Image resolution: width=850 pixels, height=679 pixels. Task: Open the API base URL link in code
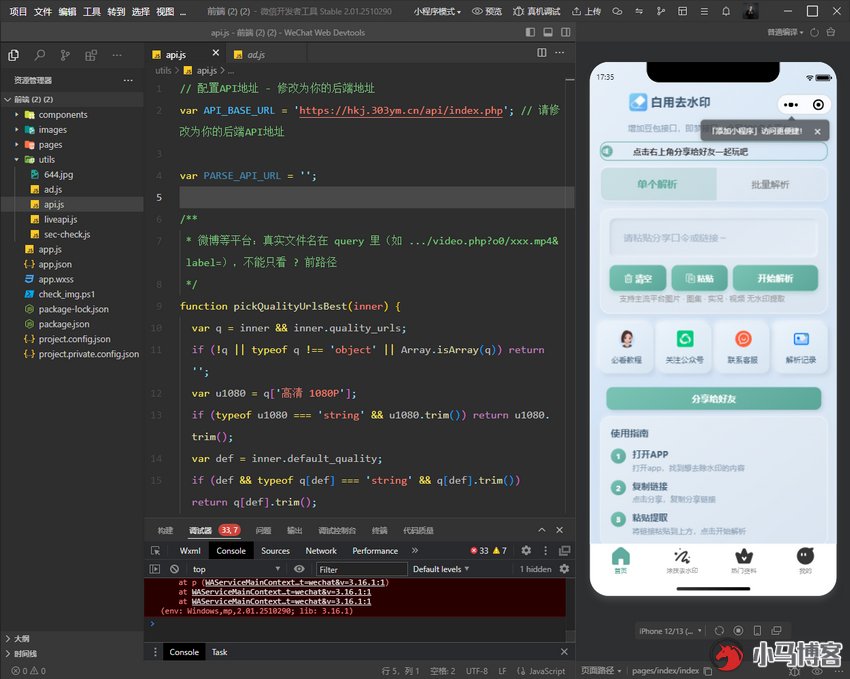[x=401, y=111]
